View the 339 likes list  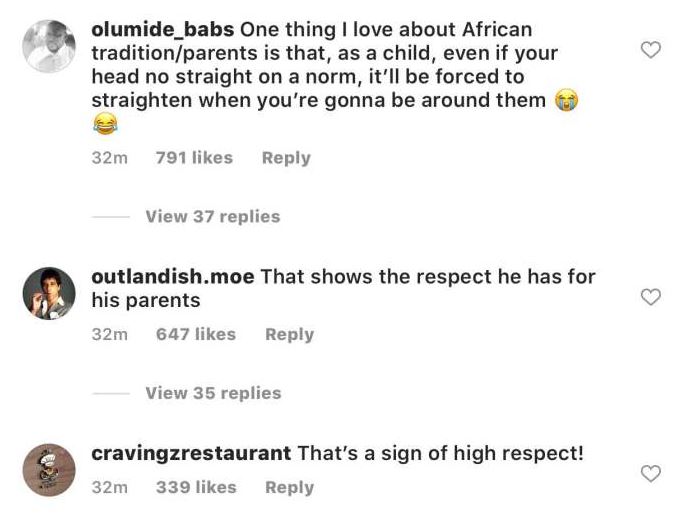tap(196, 488)
